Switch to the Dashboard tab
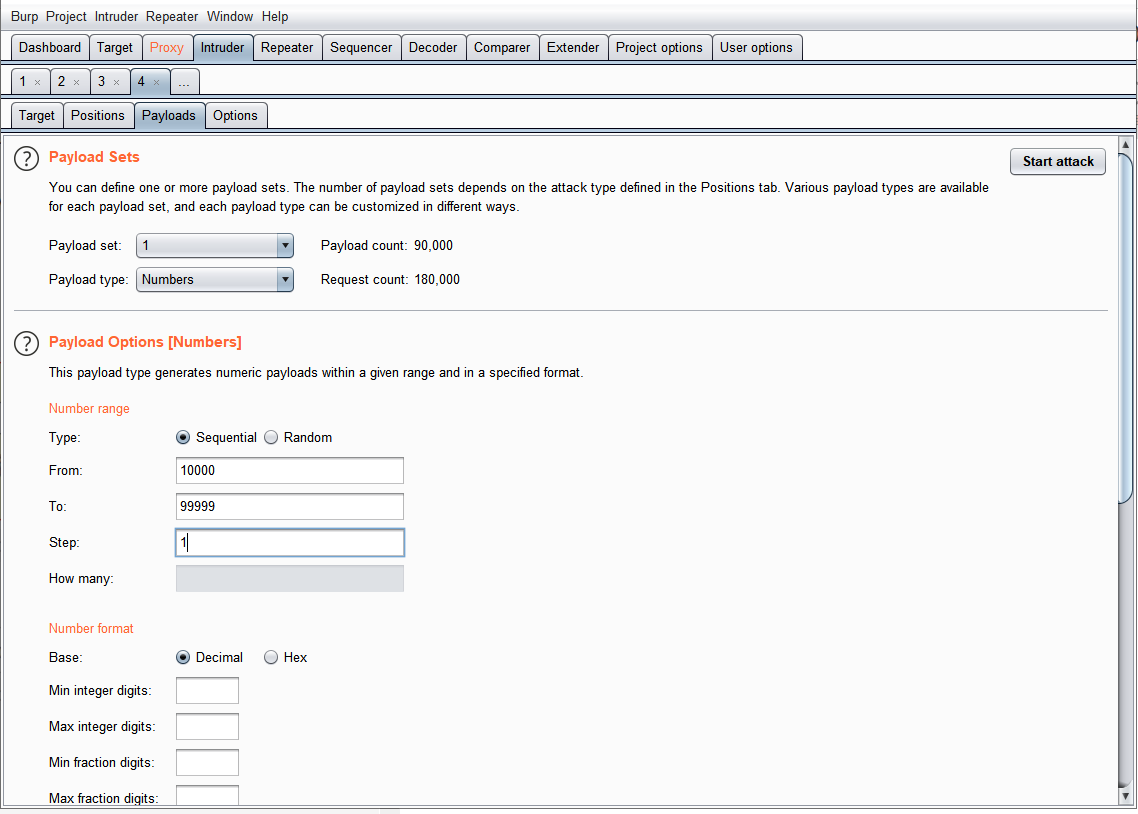Viewport: 1138px width, 814px height. click(50, 48)
